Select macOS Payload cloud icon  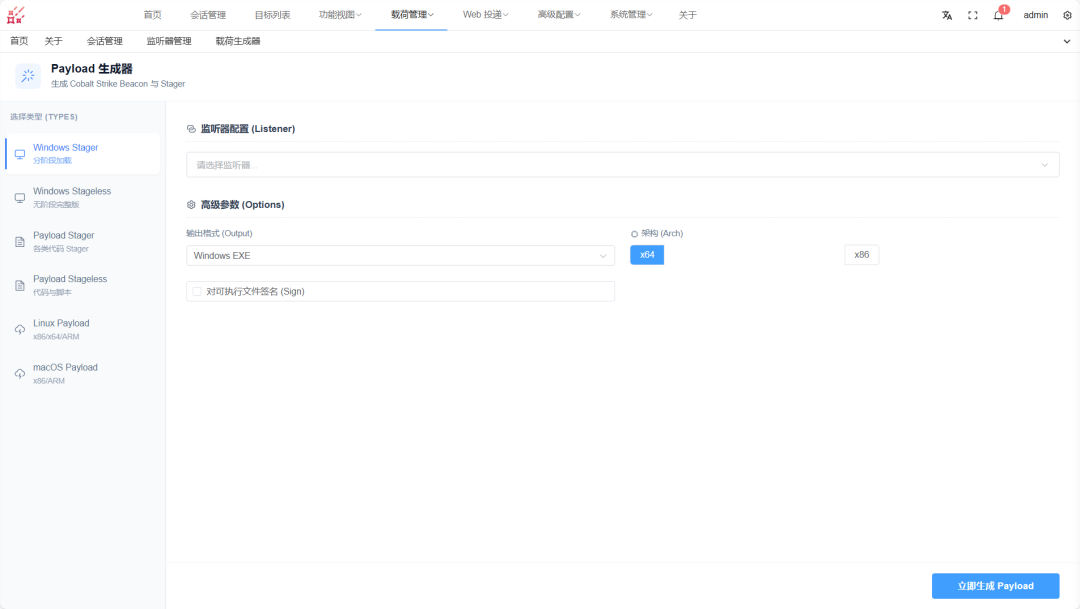point(20,373)
